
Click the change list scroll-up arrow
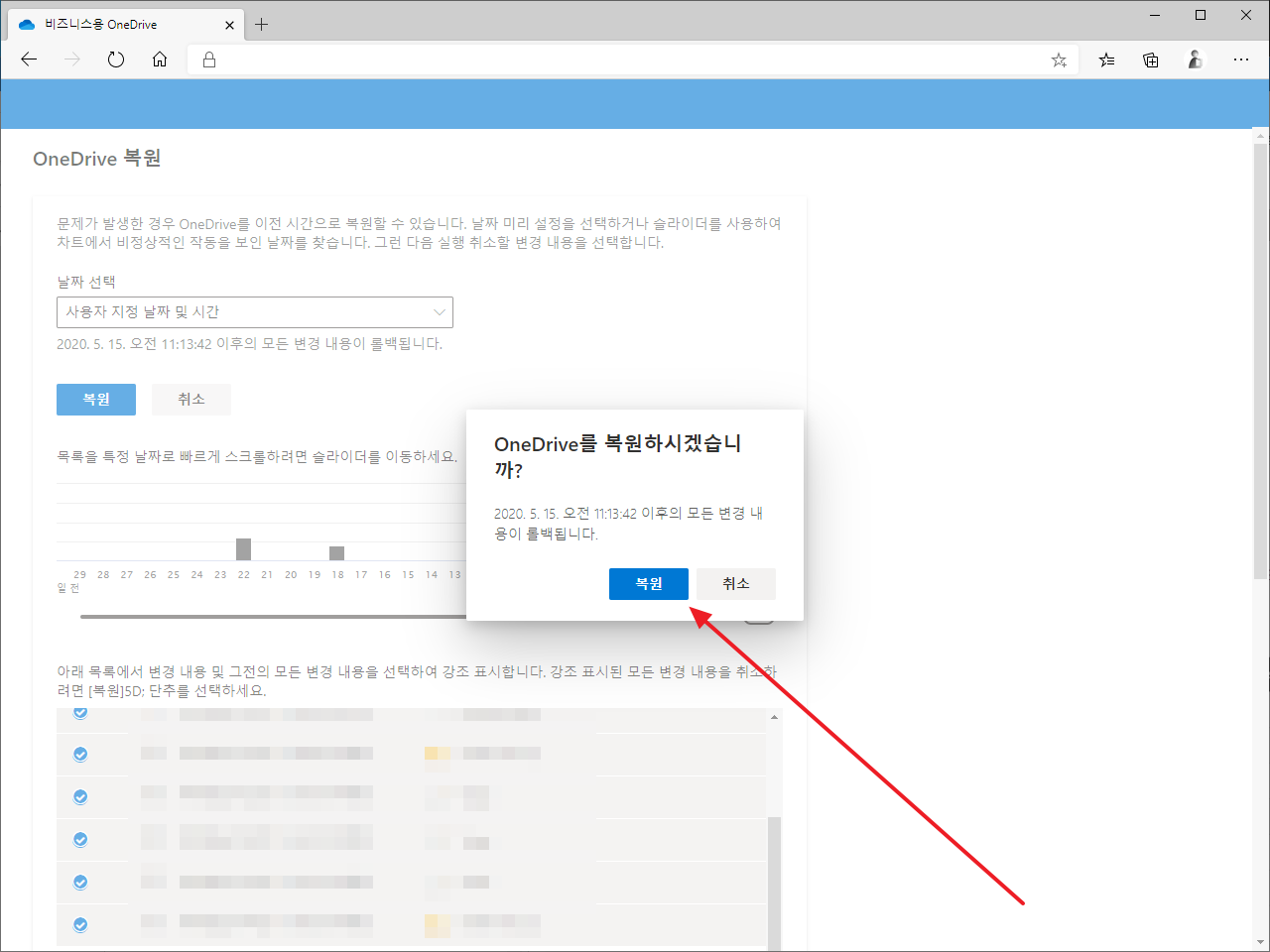tap(774, 717)
